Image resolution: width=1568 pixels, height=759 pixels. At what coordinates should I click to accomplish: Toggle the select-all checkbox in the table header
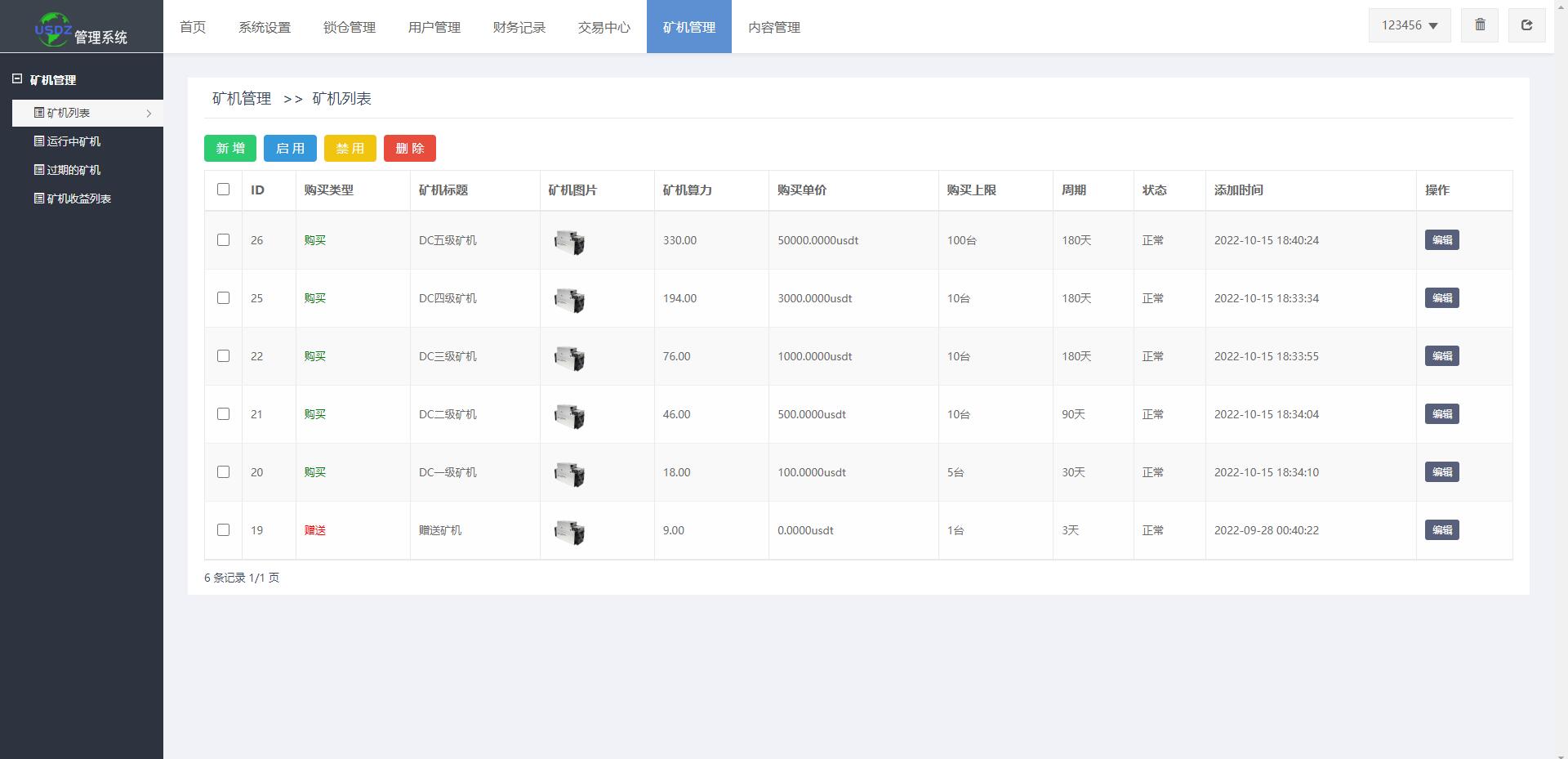point(223,189)
